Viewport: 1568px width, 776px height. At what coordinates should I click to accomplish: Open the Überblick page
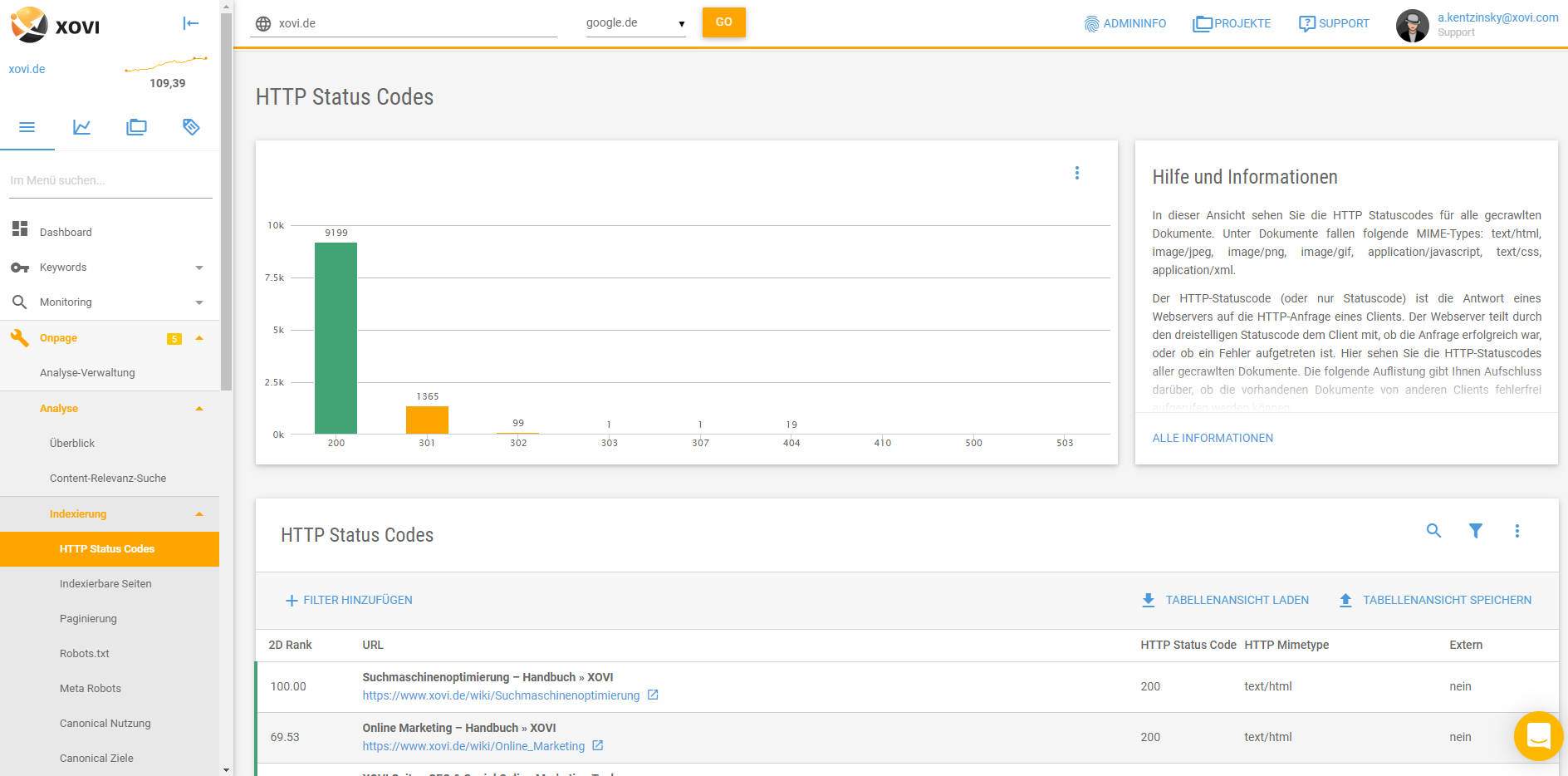72,444
